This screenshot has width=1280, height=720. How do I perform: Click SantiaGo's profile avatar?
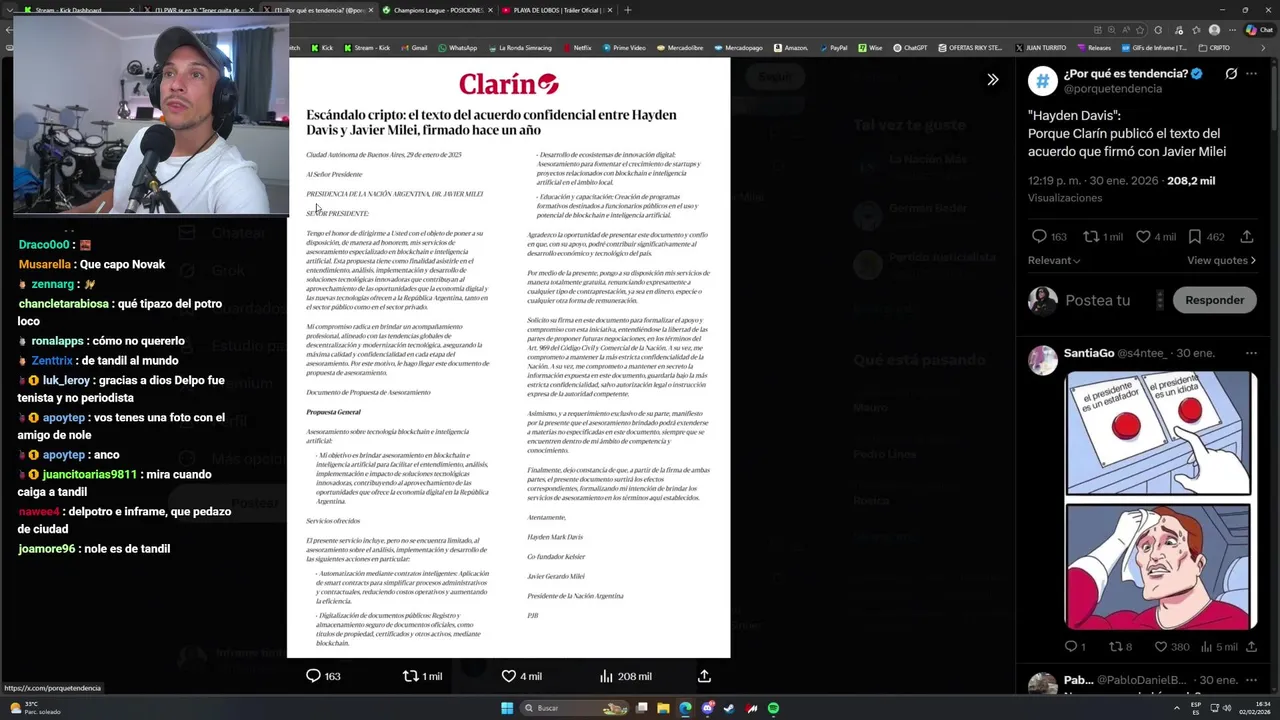click(x=1043, y=360)
